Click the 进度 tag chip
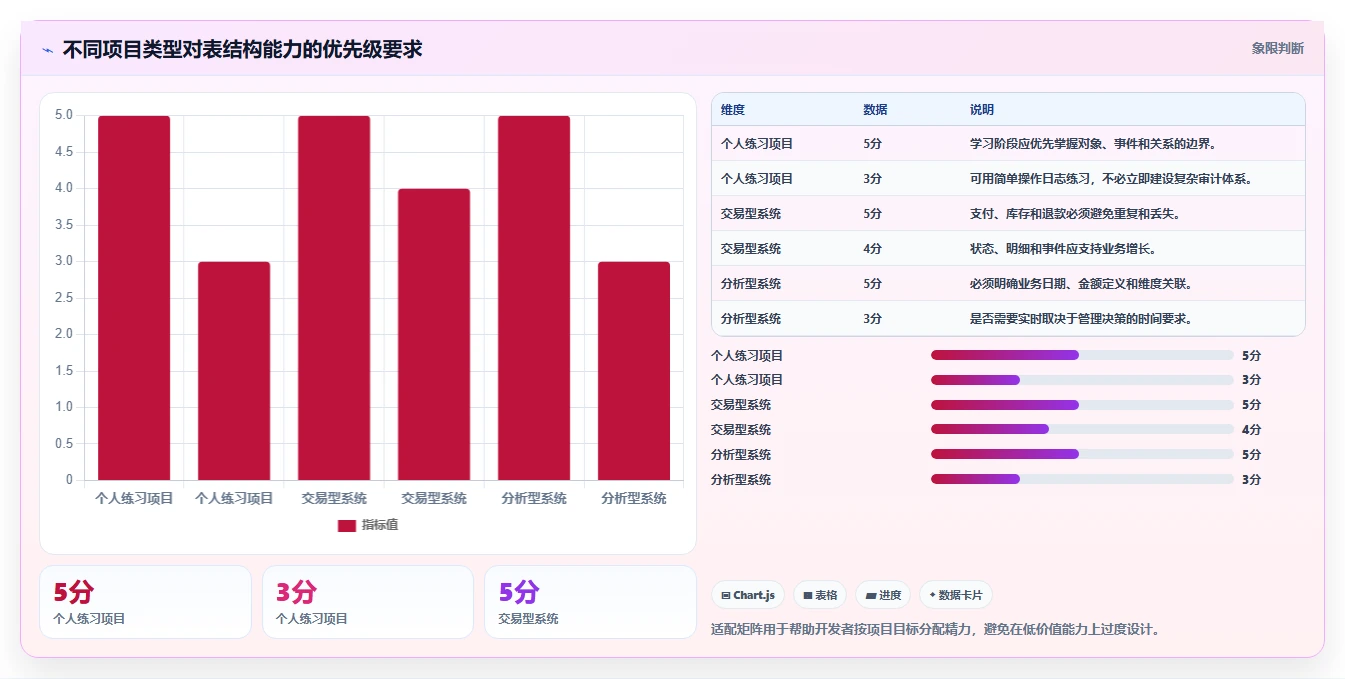 click(883, 595)
